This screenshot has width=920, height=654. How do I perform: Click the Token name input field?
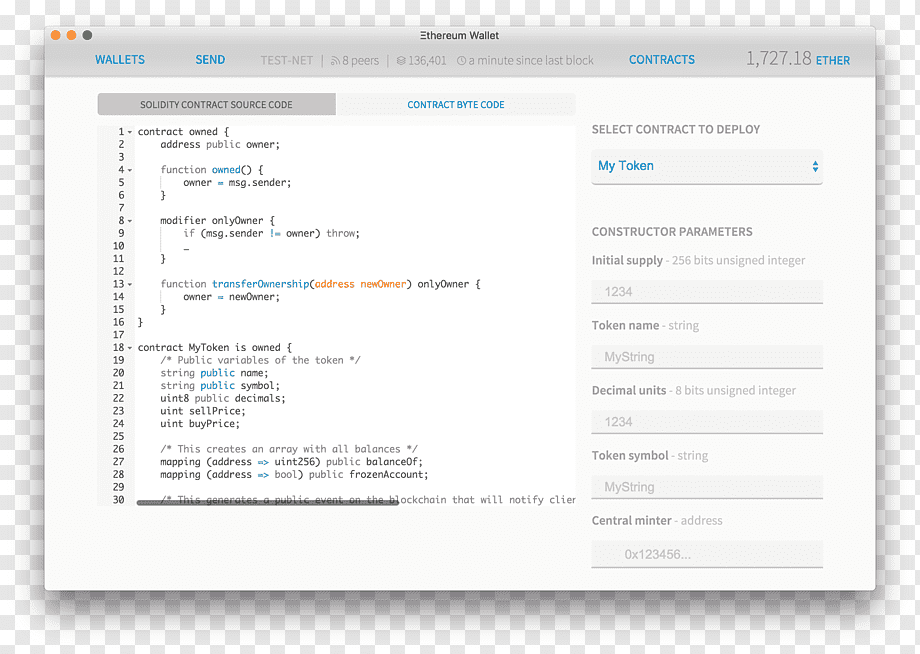coord(707,357)
